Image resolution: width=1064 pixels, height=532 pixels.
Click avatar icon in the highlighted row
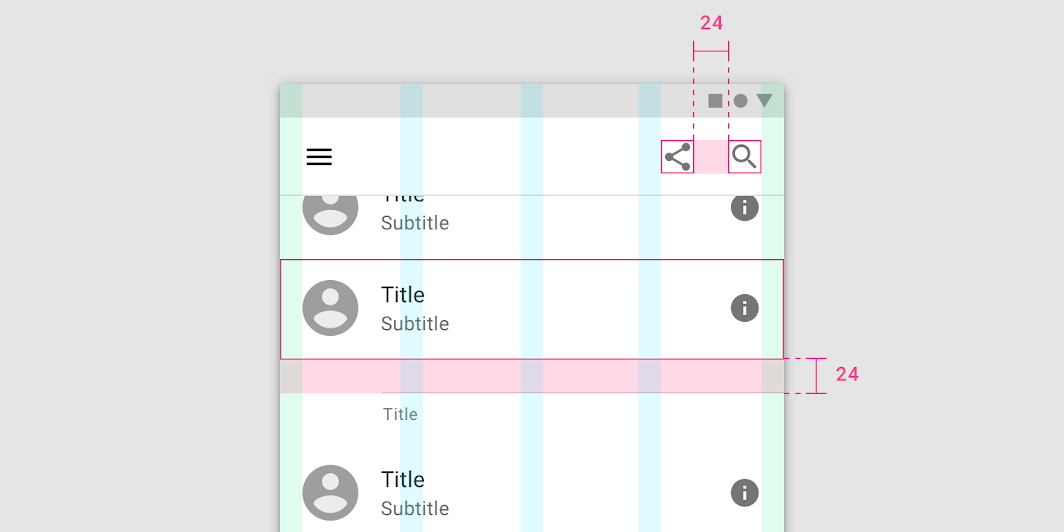(x=330, y=308)
